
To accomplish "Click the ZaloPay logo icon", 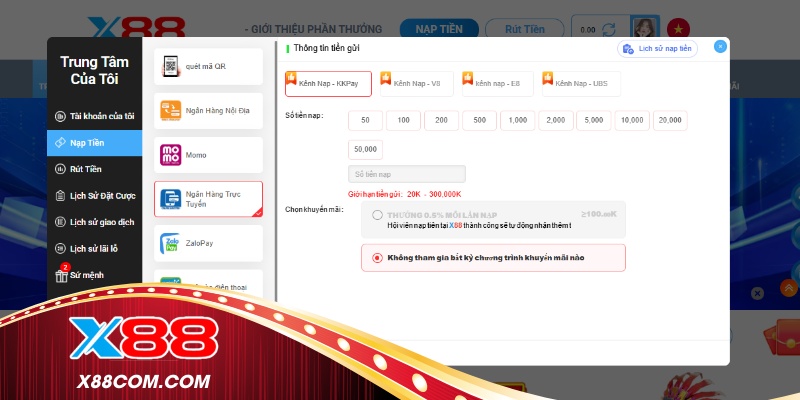I will [x=170, y=243].
